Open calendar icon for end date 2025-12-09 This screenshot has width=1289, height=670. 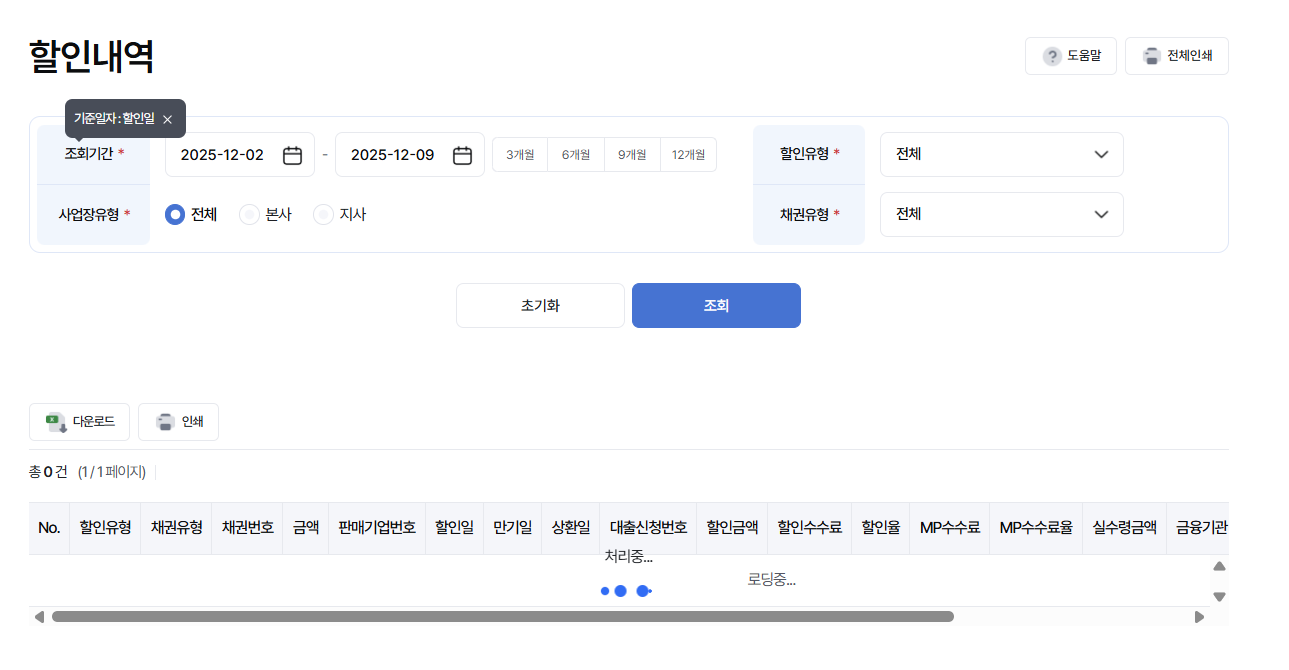point(462,155)
